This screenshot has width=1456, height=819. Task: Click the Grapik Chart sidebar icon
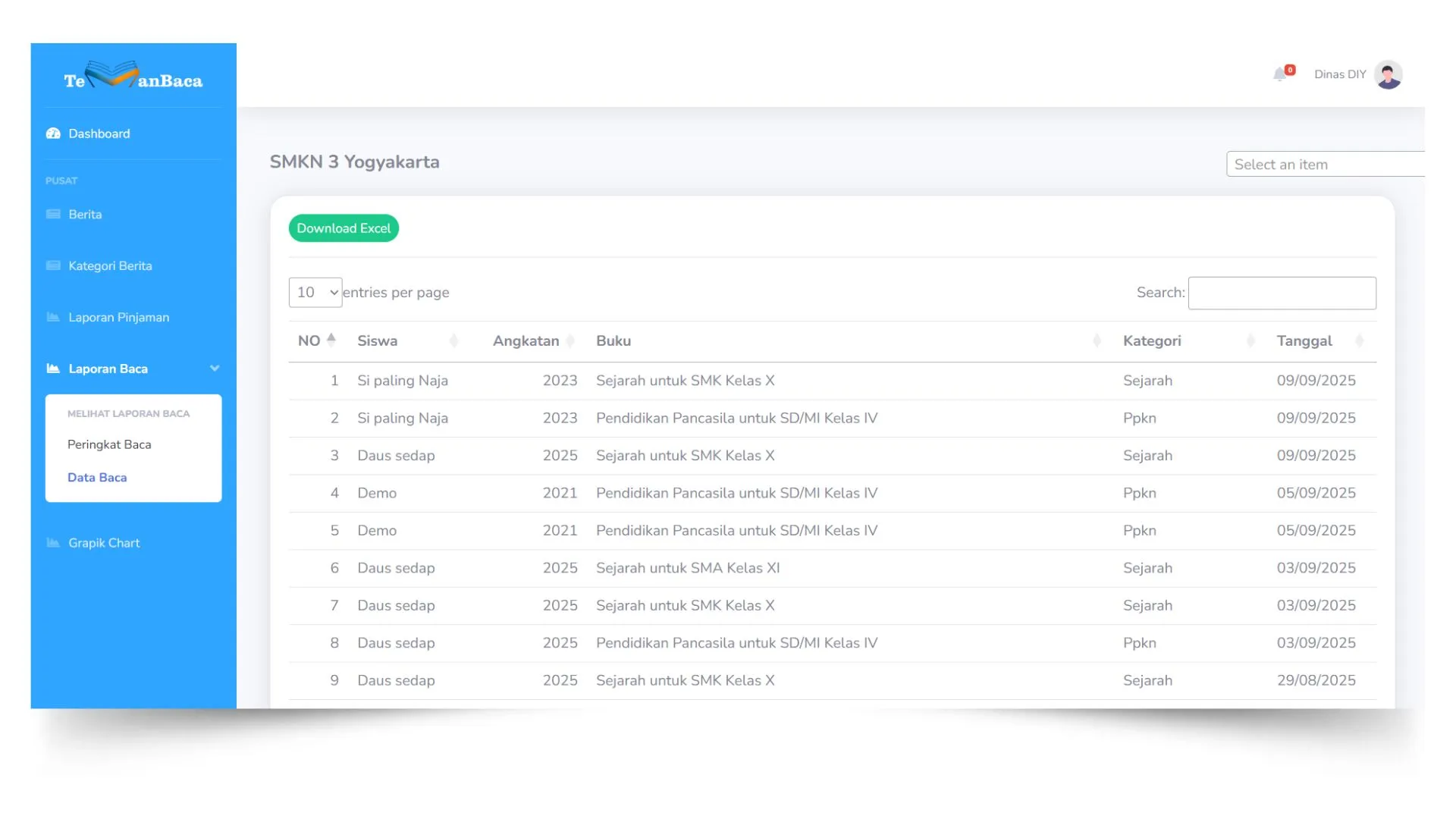pyautogui.click(x=53, y=543)
